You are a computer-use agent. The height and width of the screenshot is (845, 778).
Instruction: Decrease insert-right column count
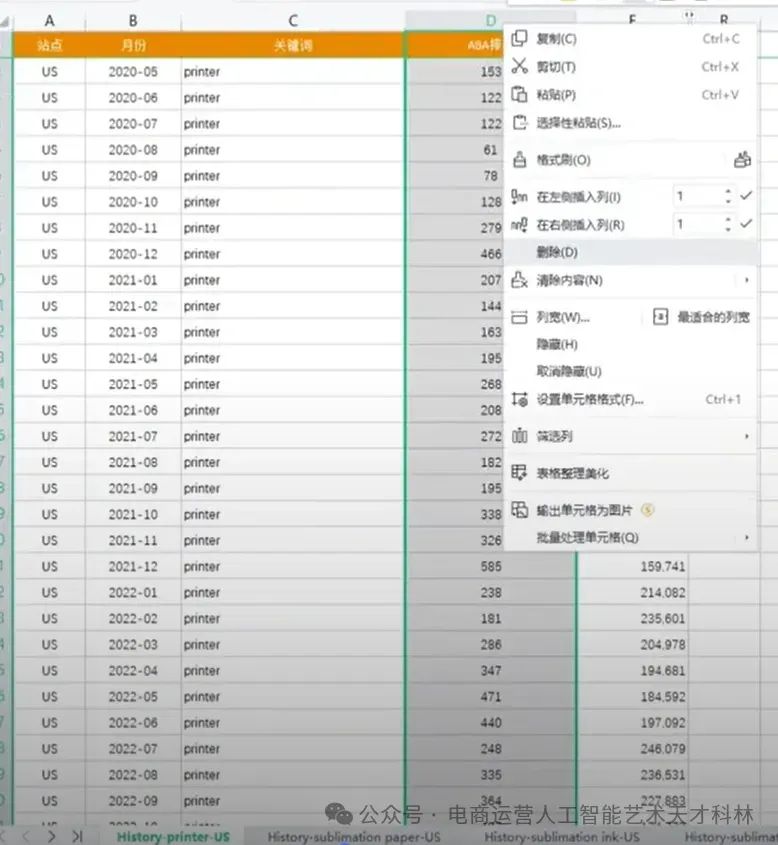pos(728,229)
